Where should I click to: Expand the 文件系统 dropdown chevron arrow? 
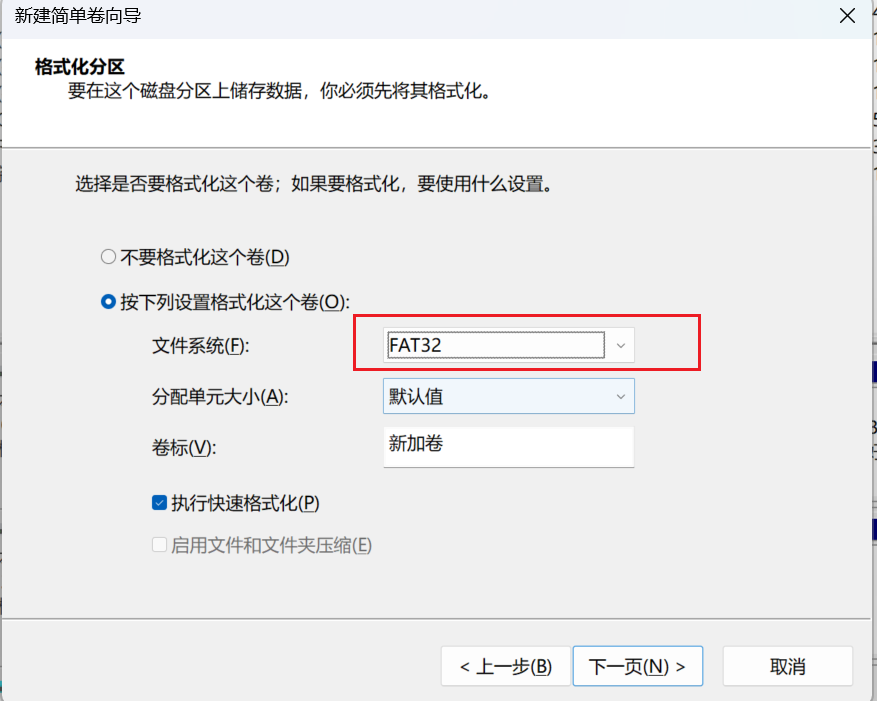coord(621,345)
